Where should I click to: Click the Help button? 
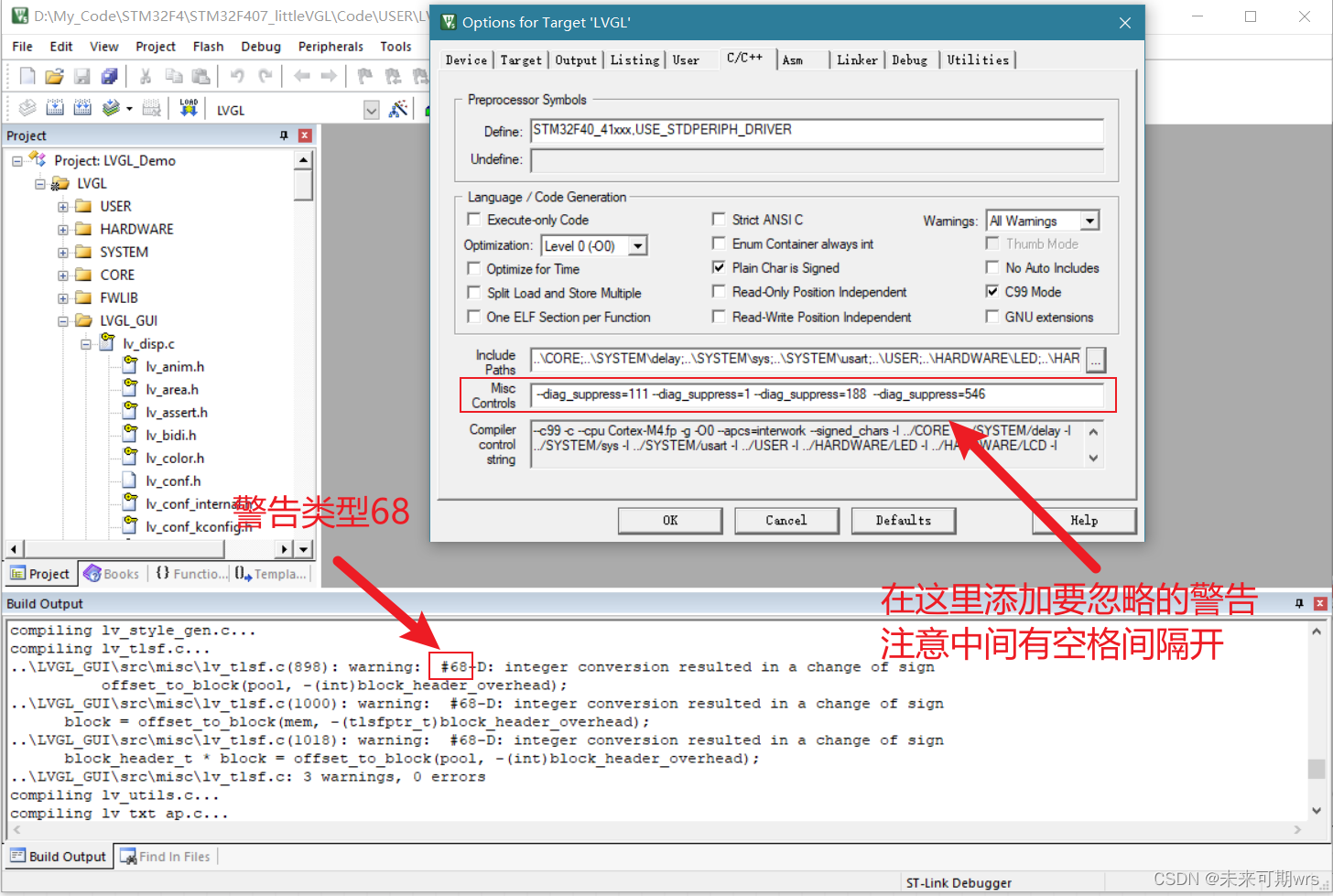[x=1084, y=520]
